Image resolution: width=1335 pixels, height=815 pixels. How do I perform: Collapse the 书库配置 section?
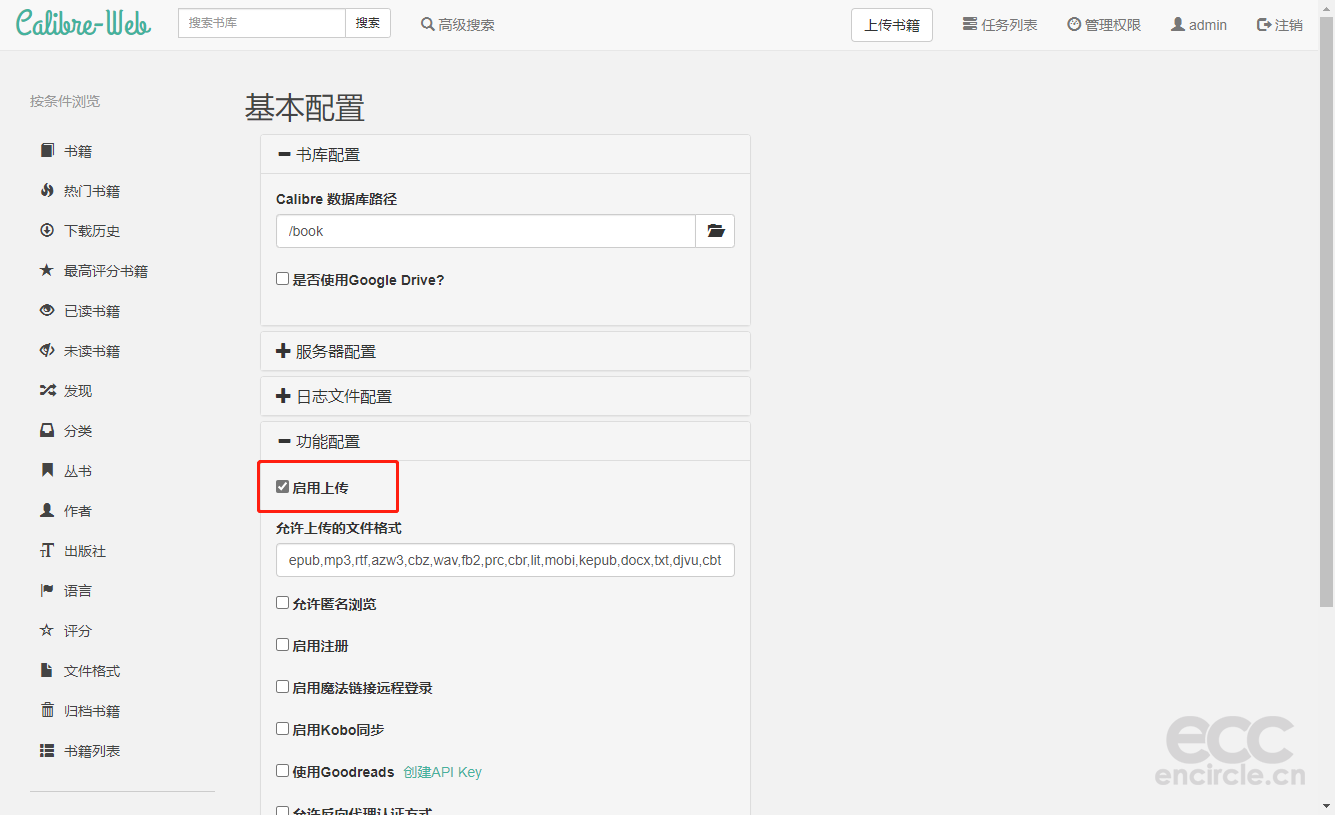[x=327, y=155]
